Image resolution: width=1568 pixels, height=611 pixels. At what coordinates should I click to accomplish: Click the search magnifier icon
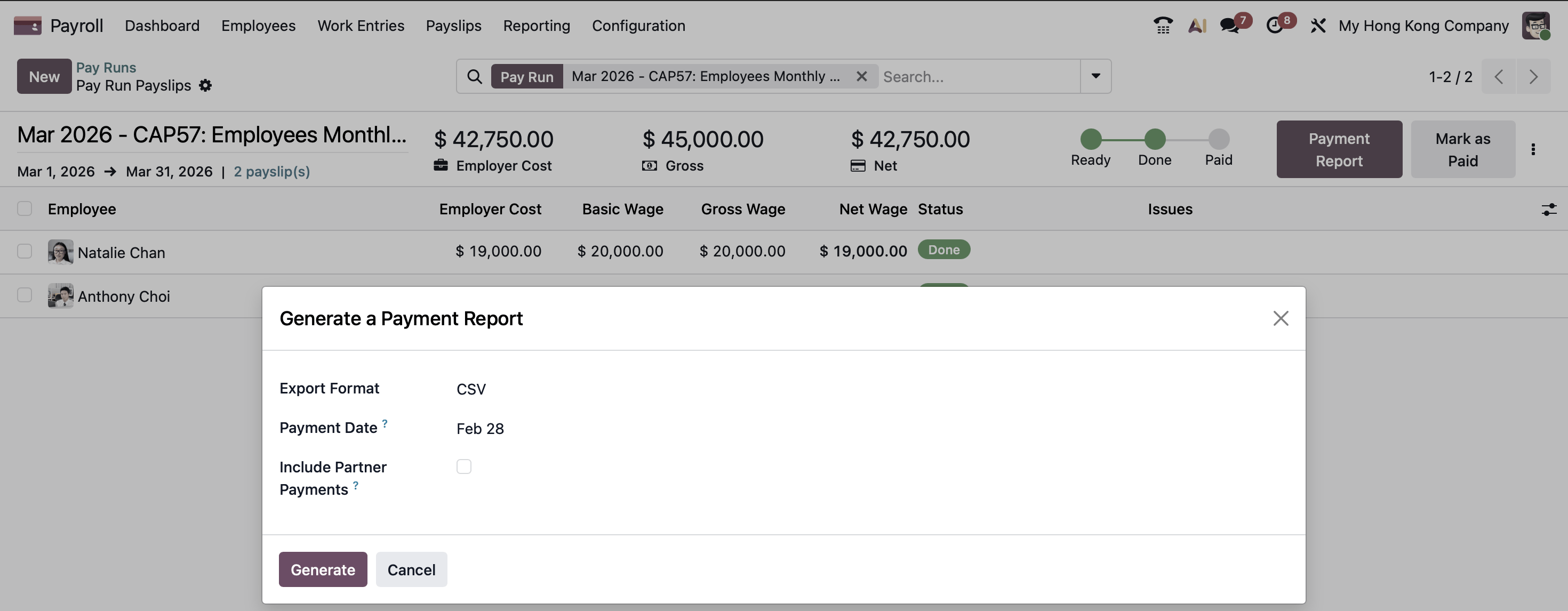(x=474, y=77)
